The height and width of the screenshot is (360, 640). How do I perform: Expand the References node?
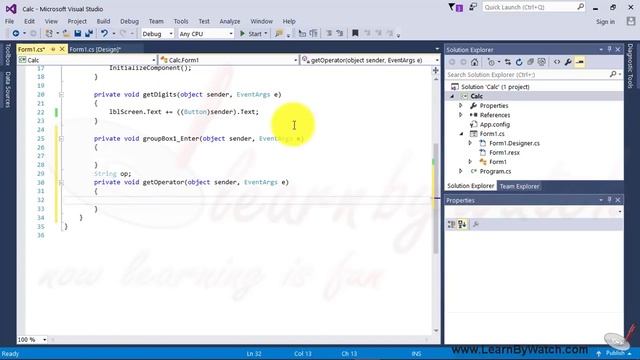click(x=461, y=115)
